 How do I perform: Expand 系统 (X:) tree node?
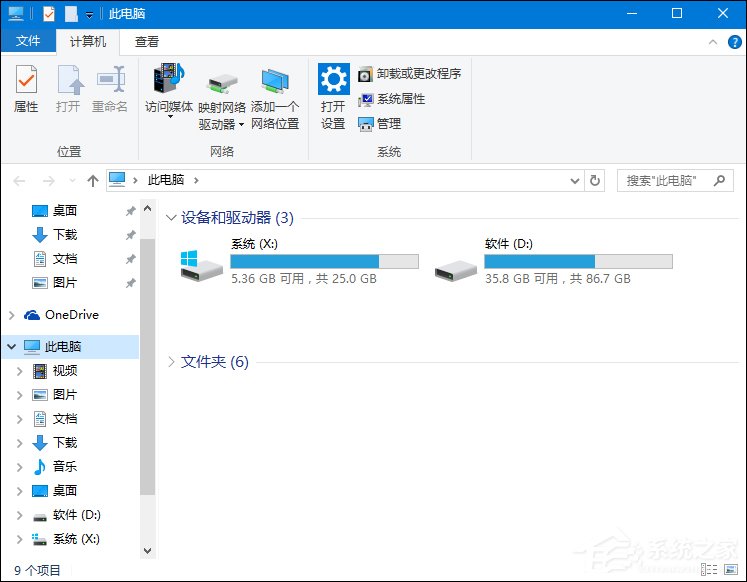tap(20, 539)
